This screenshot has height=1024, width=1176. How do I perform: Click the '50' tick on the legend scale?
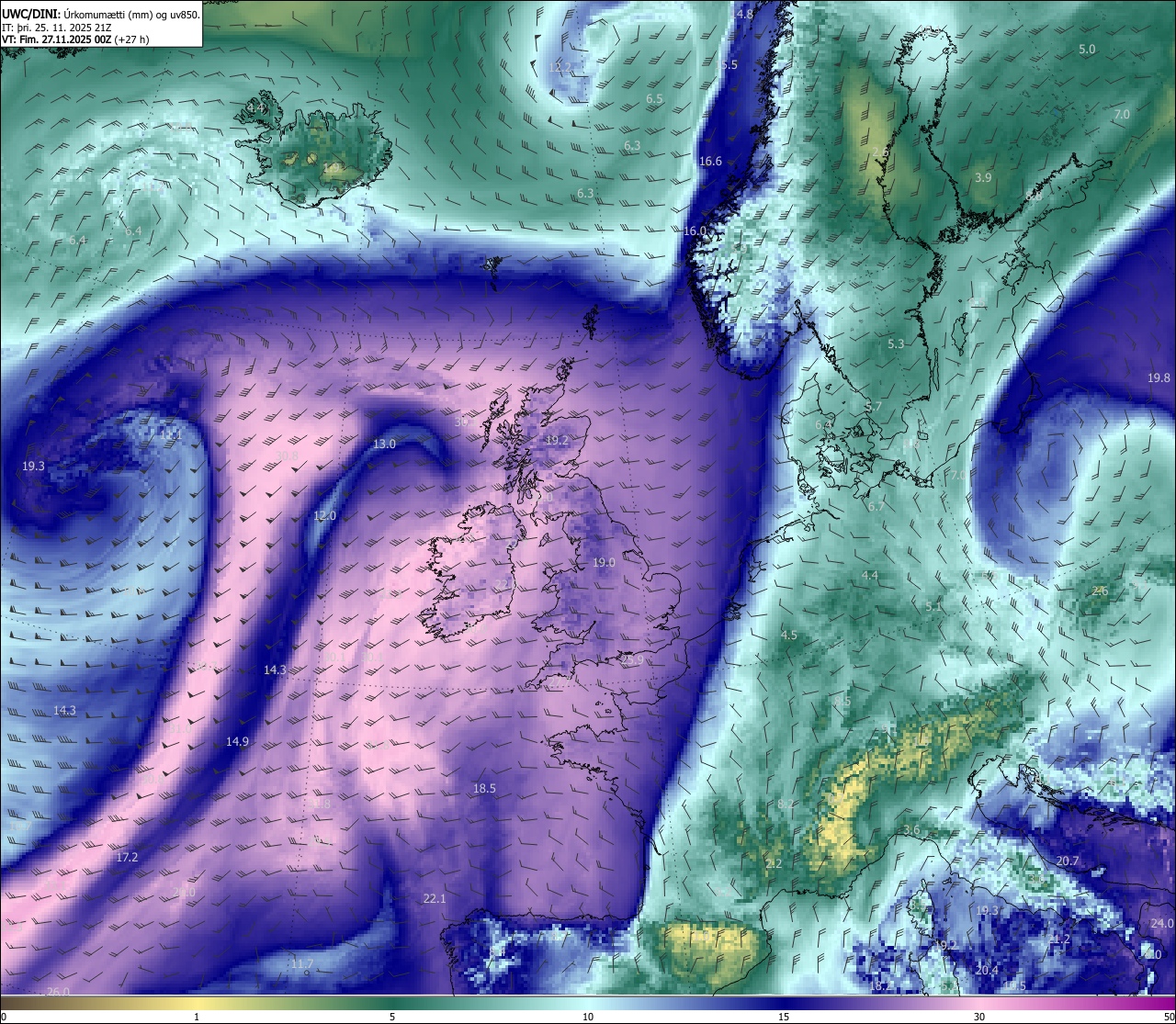pyautogui.click(x=1170, y=1017)
